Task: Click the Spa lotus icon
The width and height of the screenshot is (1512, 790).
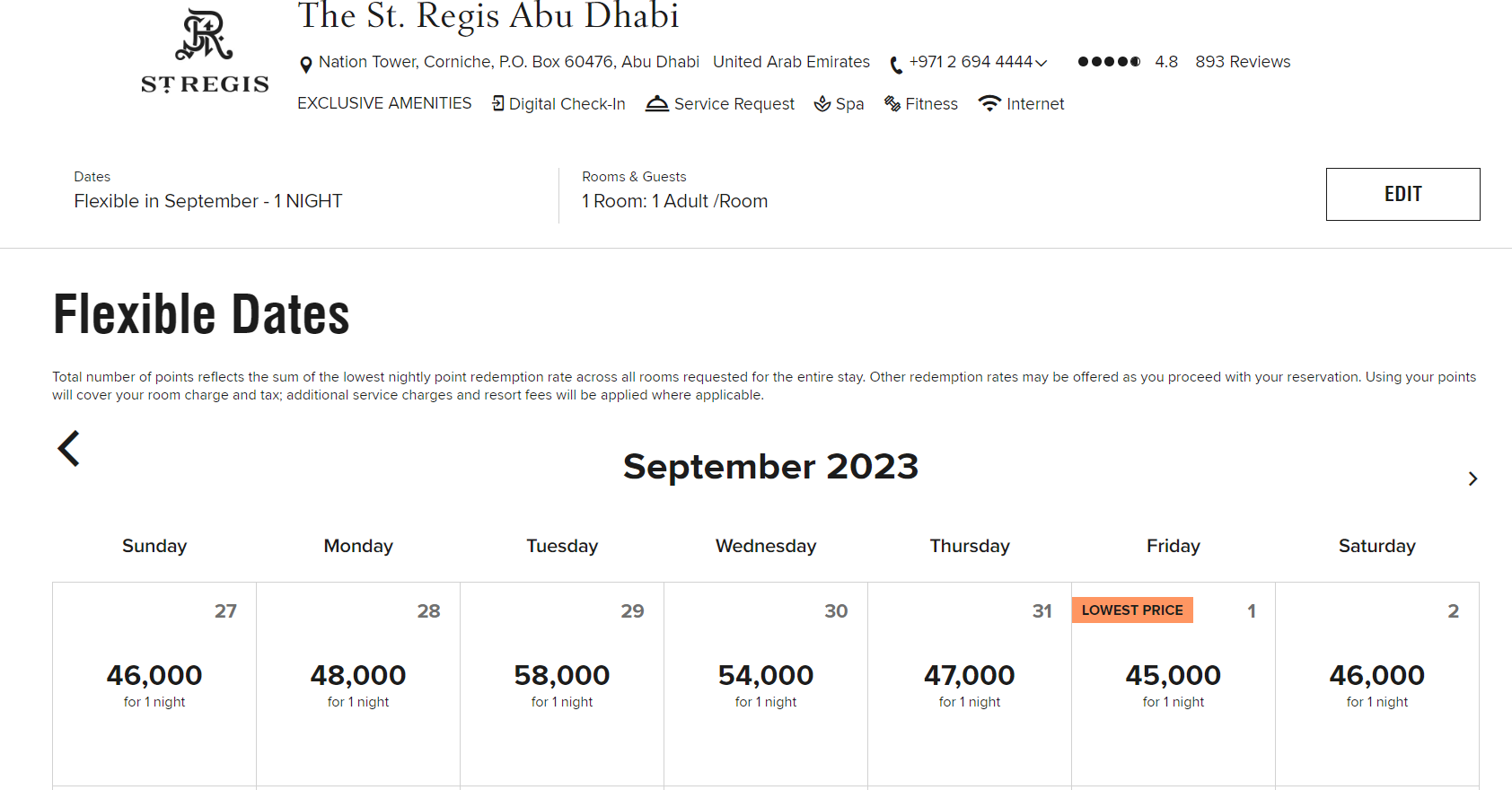Action: point(822,104)
